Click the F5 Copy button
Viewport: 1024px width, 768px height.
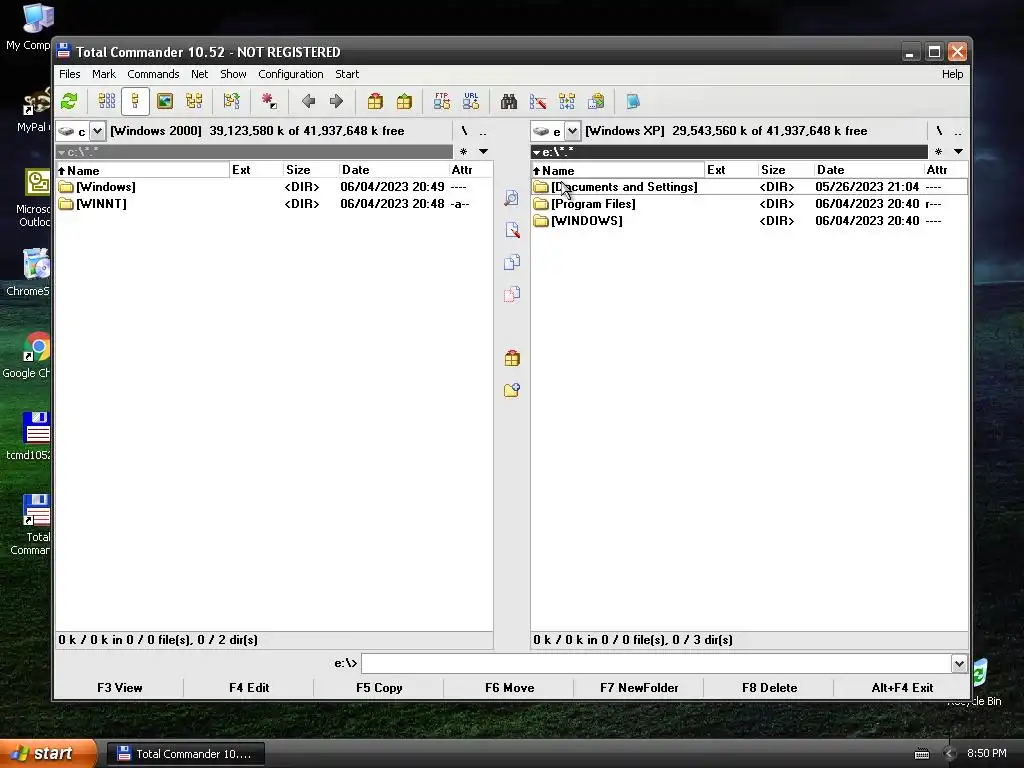click(x=379, y=688)
